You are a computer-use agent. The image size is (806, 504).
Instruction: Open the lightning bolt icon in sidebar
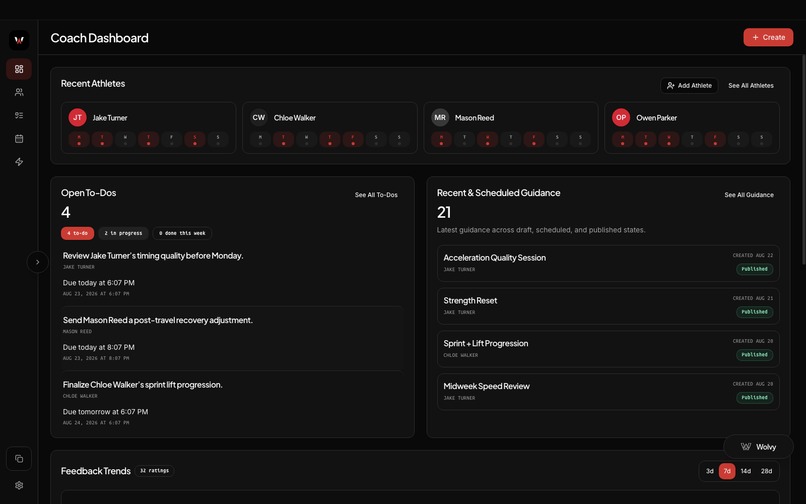(19, 161)
